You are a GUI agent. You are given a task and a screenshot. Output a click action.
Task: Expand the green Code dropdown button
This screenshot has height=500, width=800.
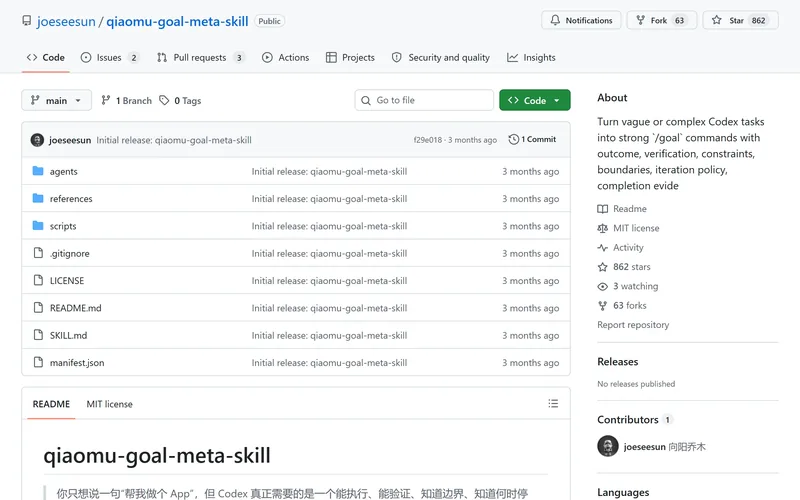tap(535, 101)
